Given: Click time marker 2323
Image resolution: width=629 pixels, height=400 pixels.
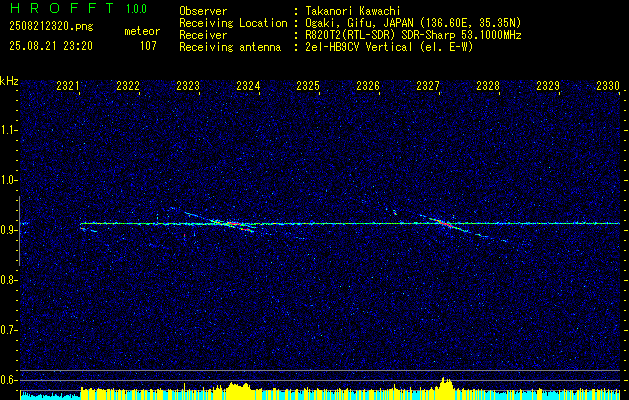Looking at the screenshot, I should pyautogui.click(x=188, y=85).
